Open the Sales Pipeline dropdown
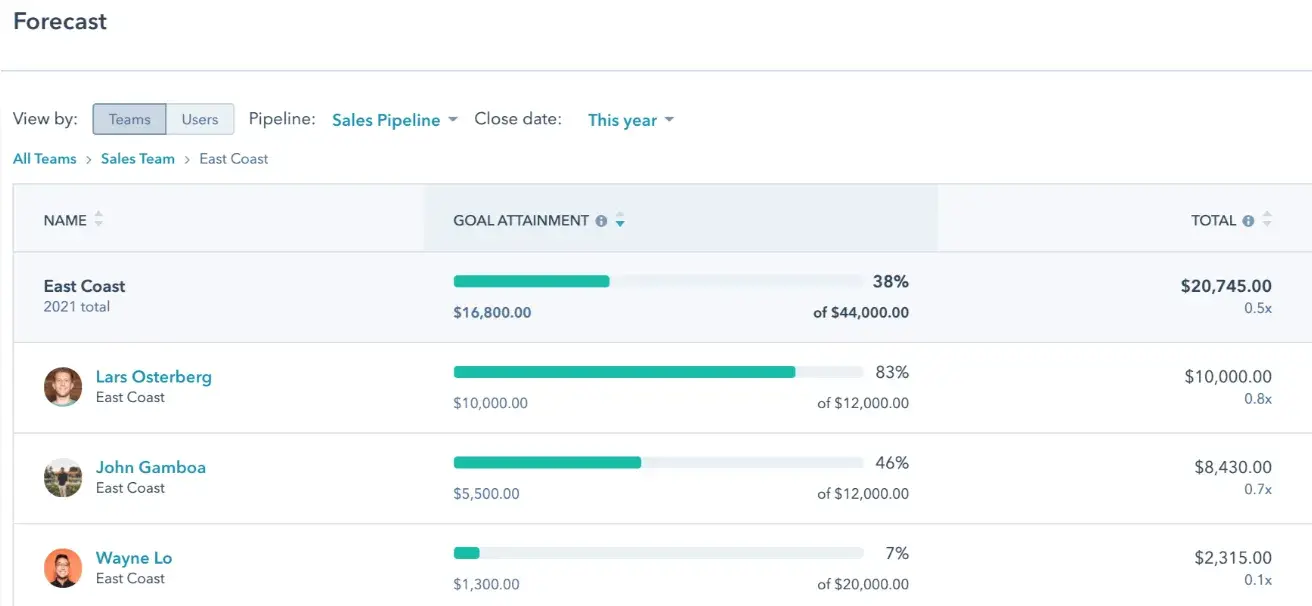 pyautogui.click(x=395, y=120)
